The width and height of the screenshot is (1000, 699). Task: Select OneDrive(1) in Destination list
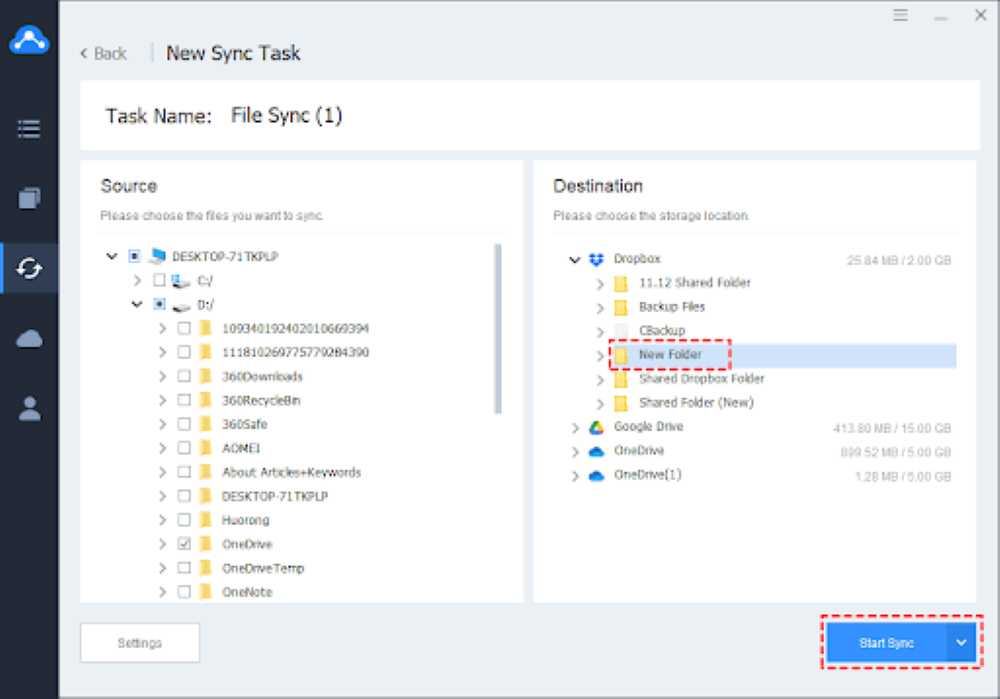click(647, 475)
